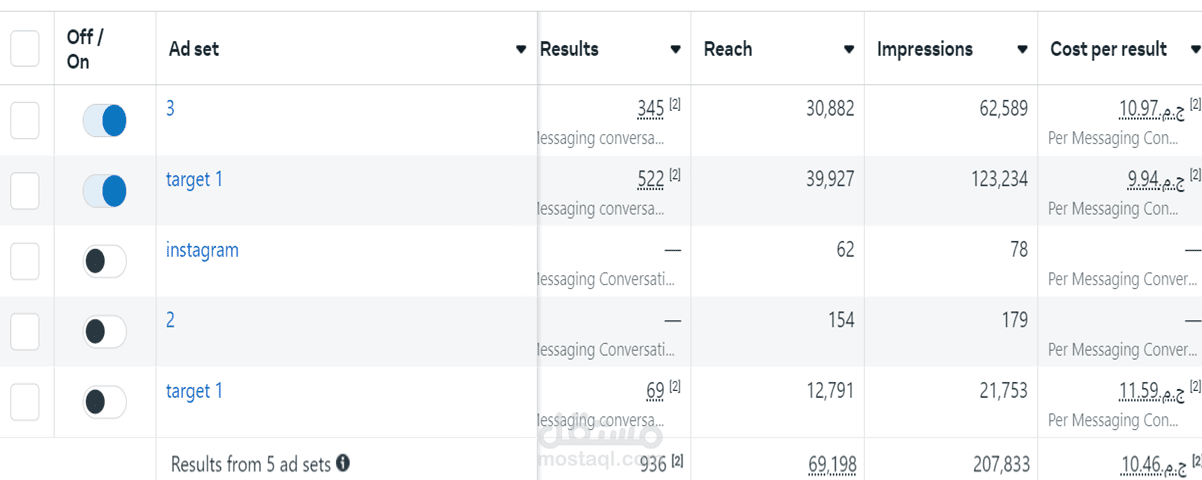Viewport: 1202px width, 480px height.
Task: Open the ad set named 2
Action: pyautogui.click(x=170, y=320)
